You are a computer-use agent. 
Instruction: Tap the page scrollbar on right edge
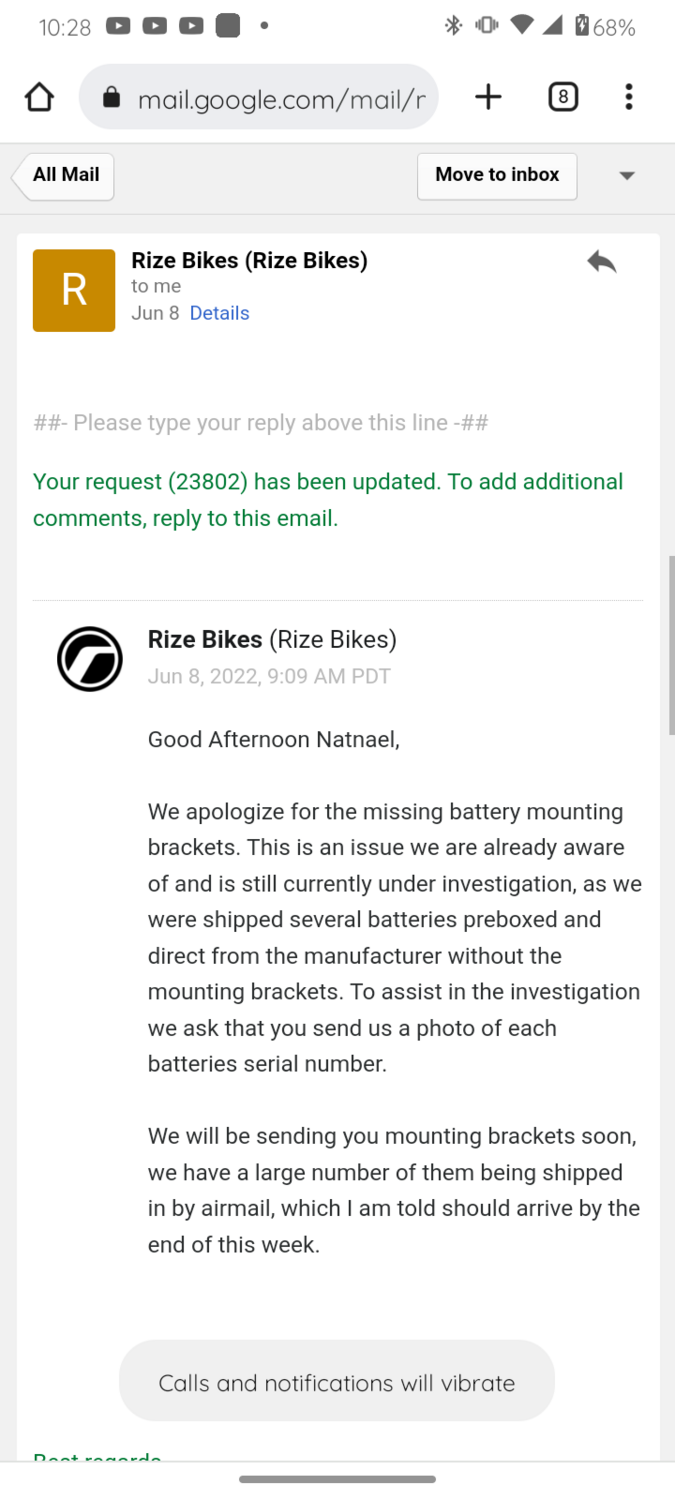[671, 645]
